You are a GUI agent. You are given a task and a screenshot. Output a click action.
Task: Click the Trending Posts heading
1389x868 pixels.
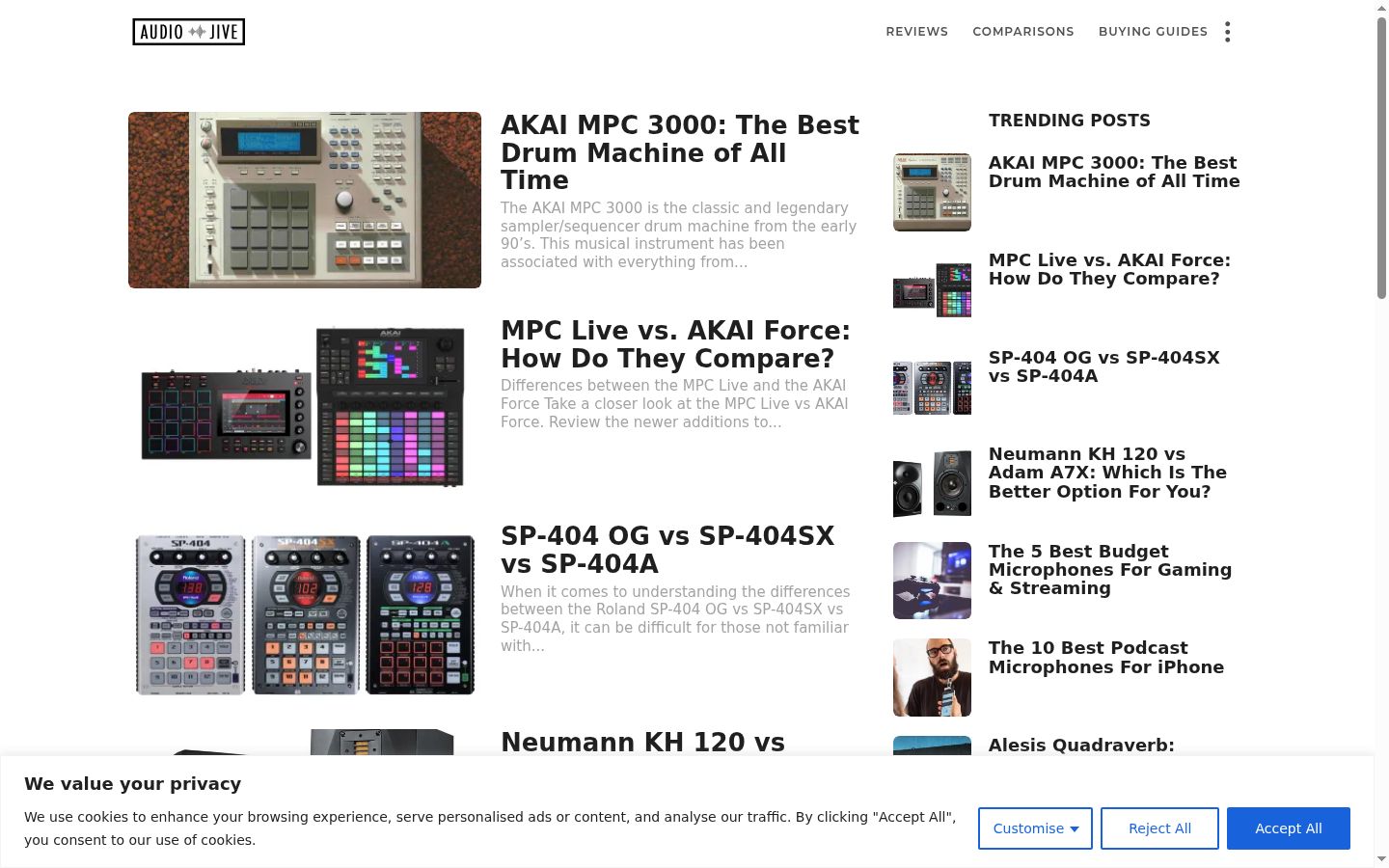coord(1069,121)
